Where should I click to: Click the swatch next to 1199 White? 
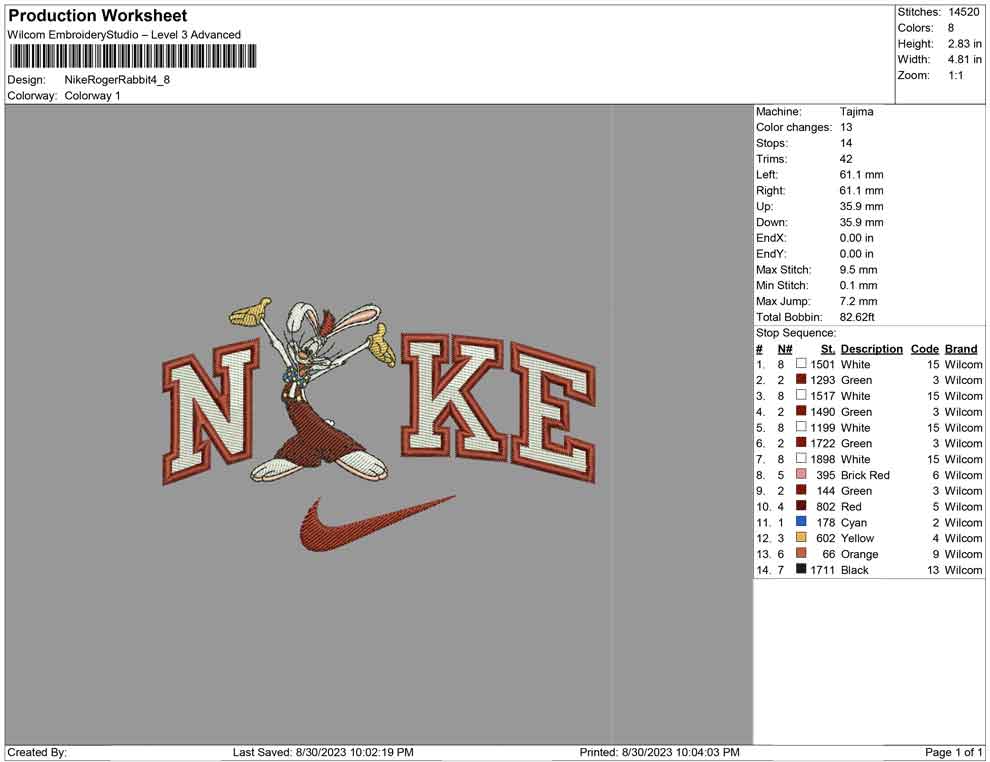[x=801, y=427]
